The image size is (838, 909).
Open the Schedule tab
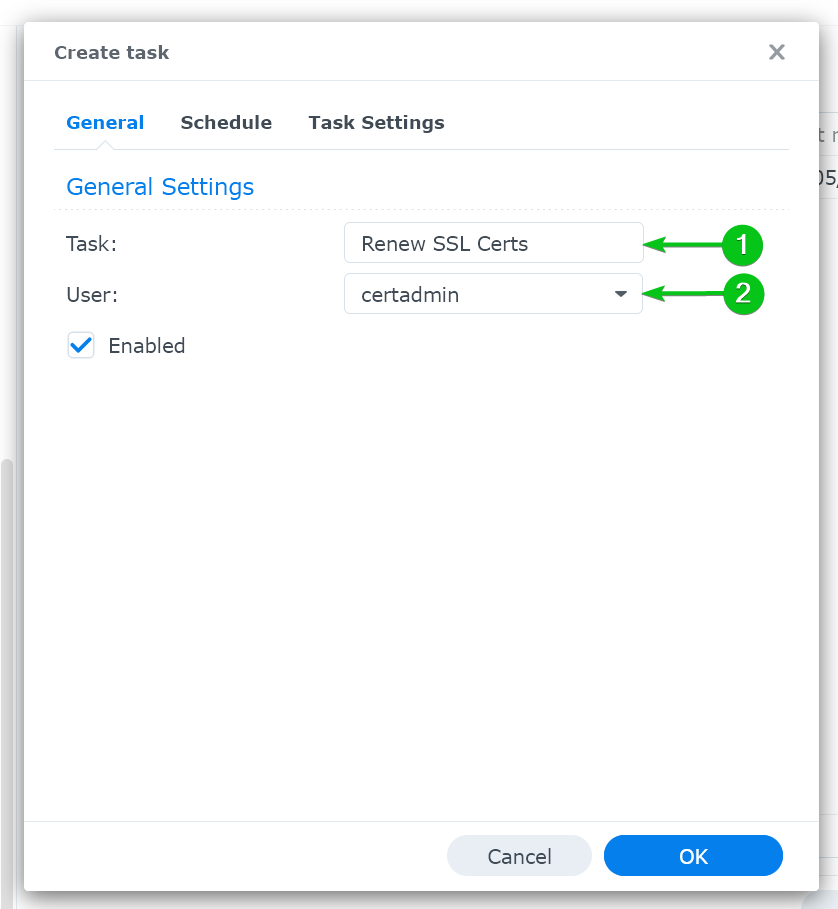point(226,122)
